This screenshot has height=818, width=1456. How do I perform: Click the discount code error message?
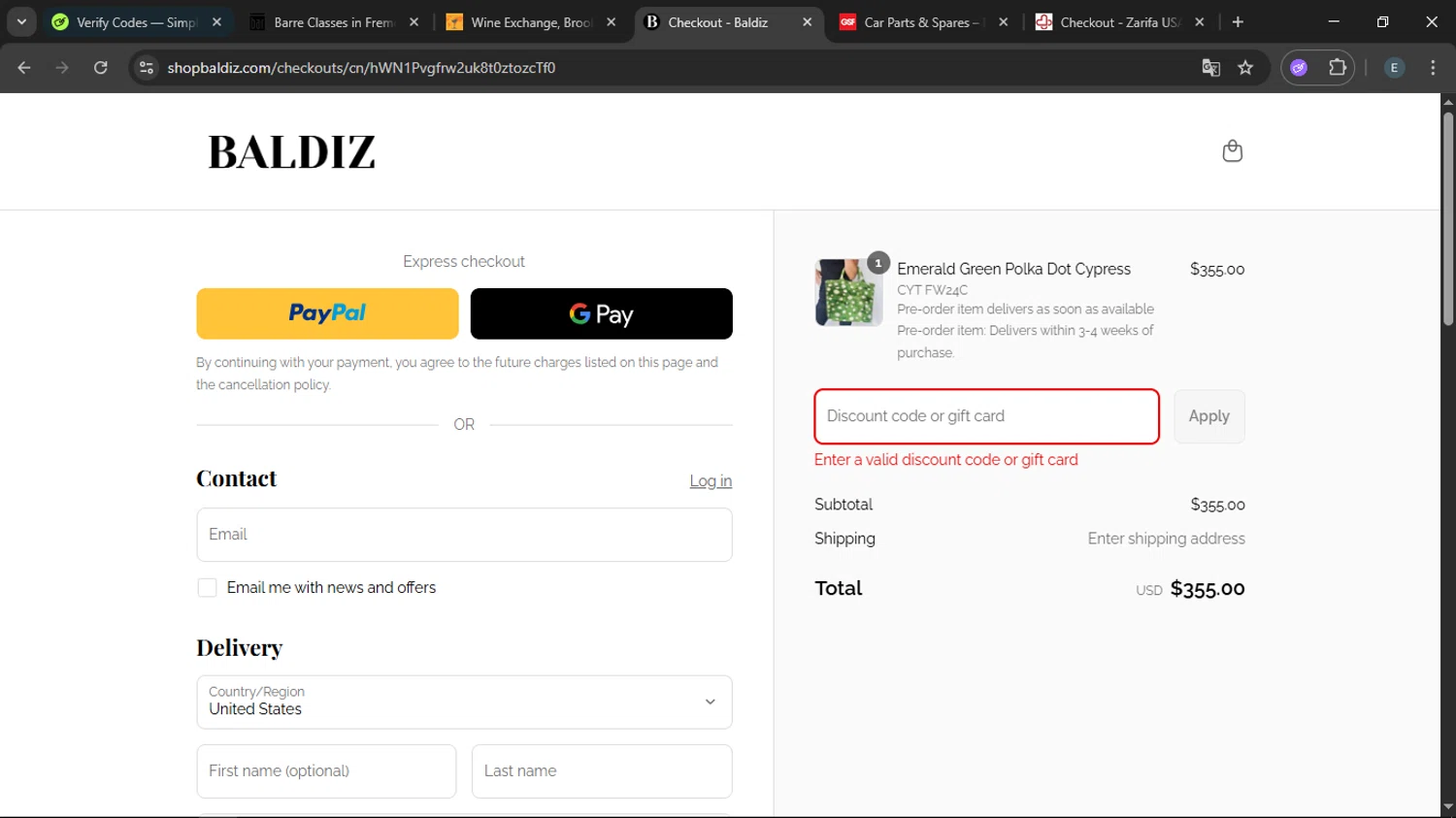[x=945, y=460]
